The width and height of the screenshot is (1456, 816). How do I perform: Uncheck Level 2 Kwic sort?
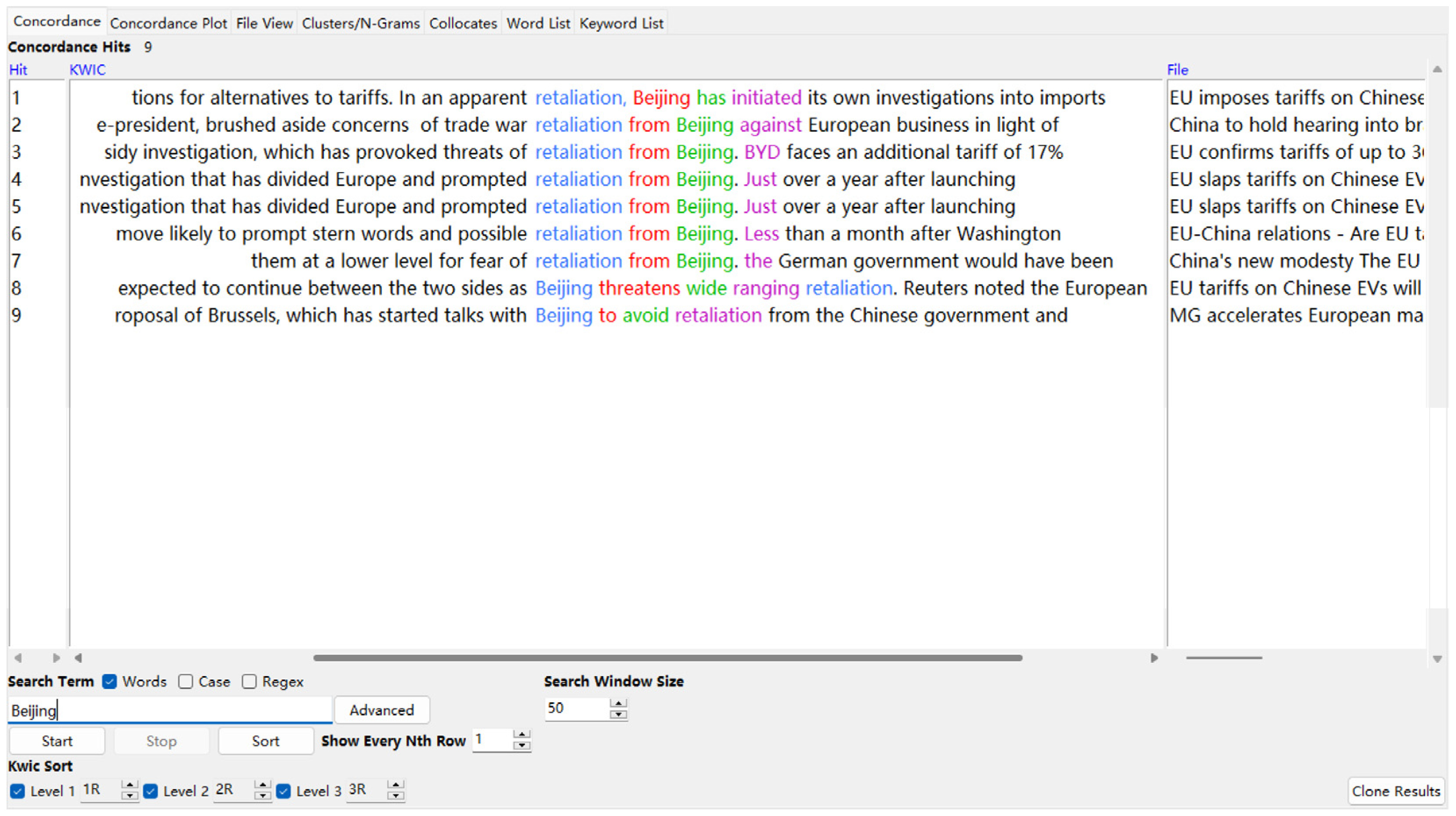click(151, 791)
